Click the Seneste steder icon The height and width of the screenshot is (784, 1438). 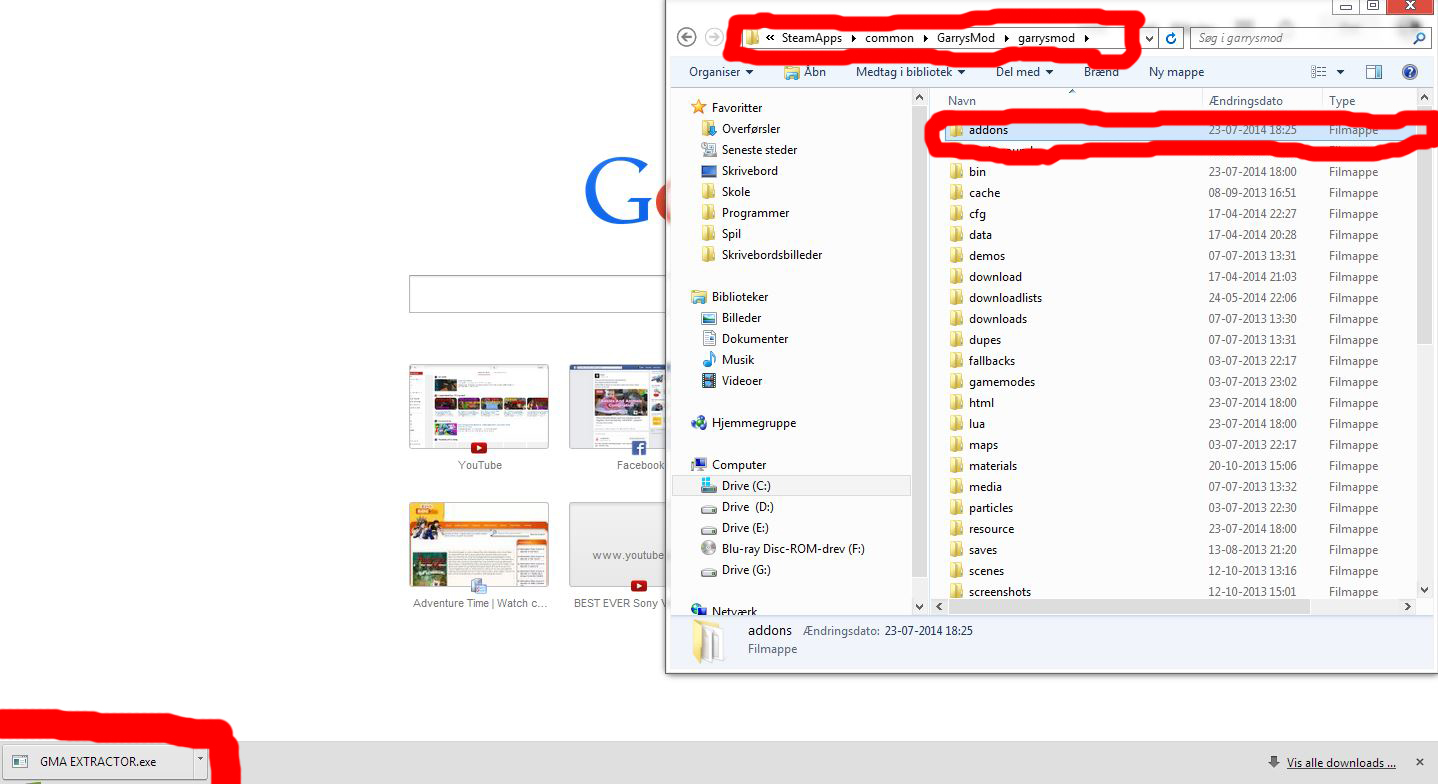click(x=709, y=149)
